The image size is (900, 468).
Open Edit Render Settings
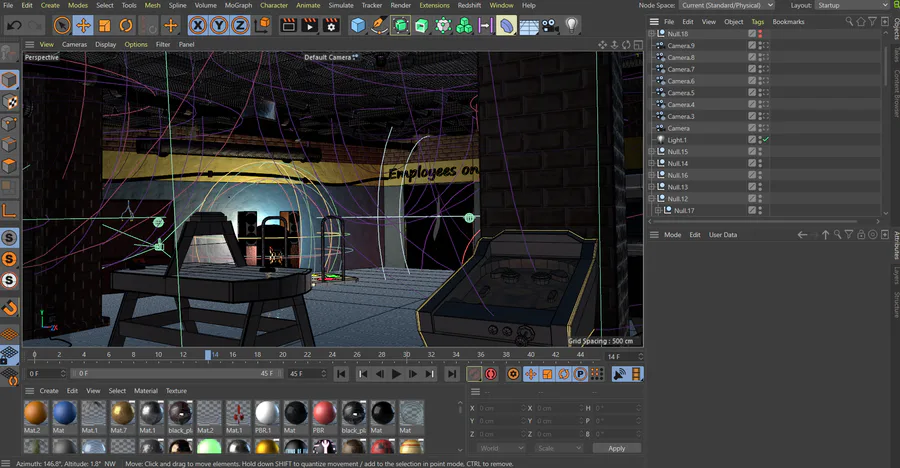[x=331, y=25]
